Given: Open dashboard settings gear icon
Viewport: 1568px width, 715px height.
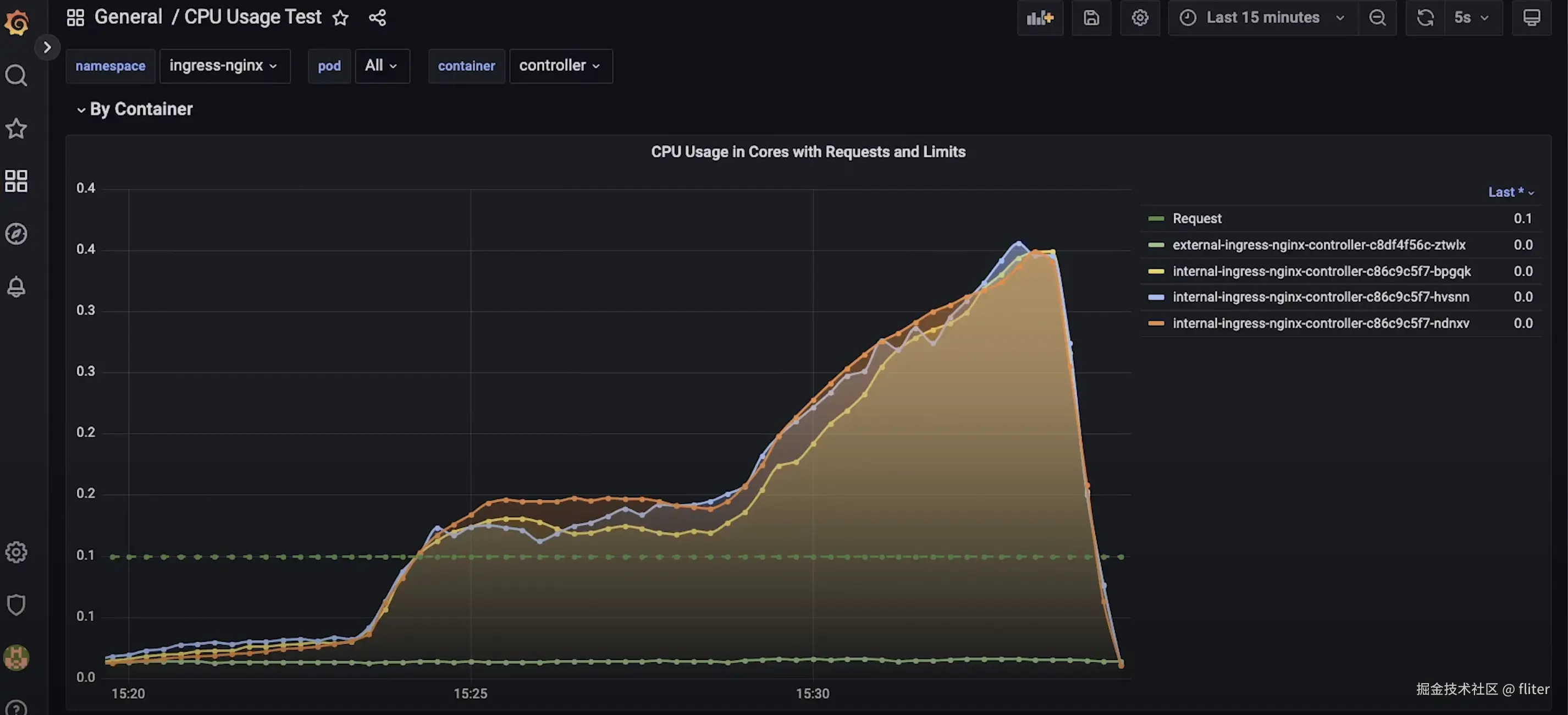Looking at the screenshot, I should [x=1140, y=18].
